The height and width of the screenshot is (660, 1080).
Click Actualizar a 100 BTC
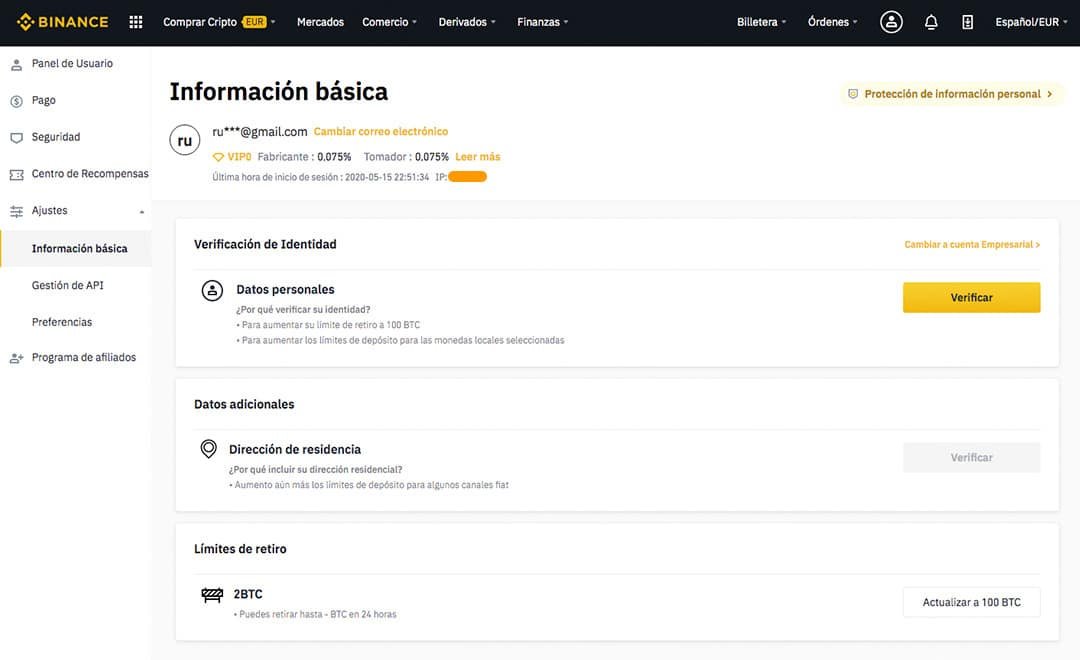(971, 602)
